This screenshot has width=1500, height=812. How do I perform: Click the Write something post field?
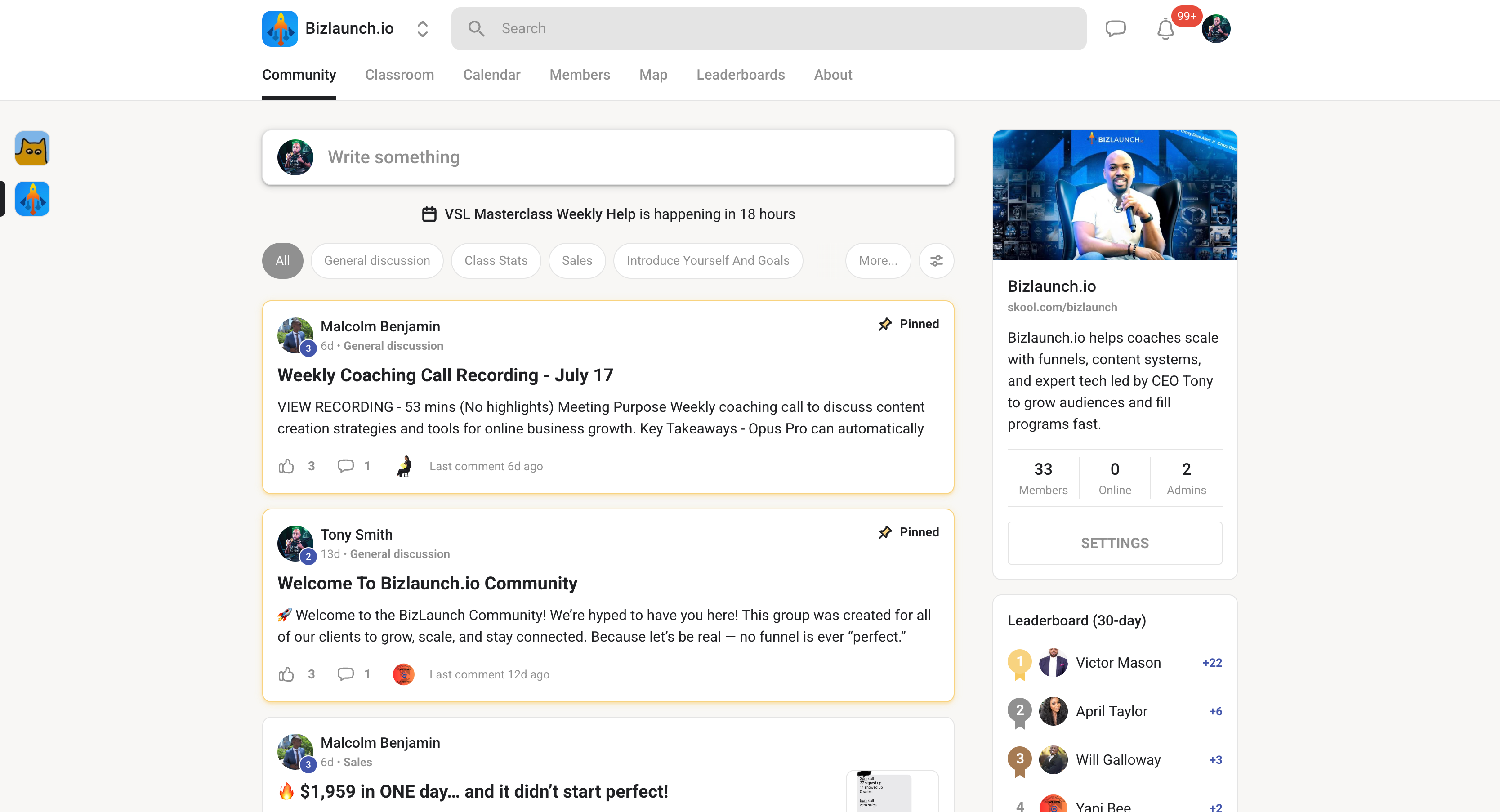pyautogui.click(x=608, y=157)
